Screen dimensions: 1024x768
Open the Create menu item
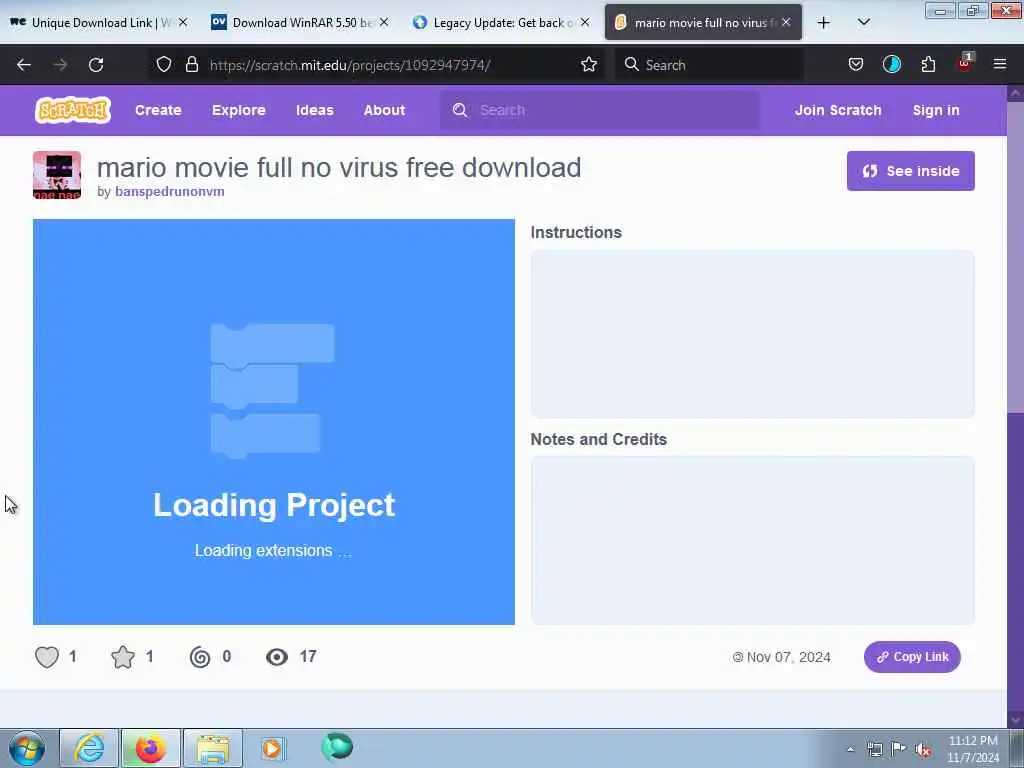pyautogui.click(x=158, y=110)
